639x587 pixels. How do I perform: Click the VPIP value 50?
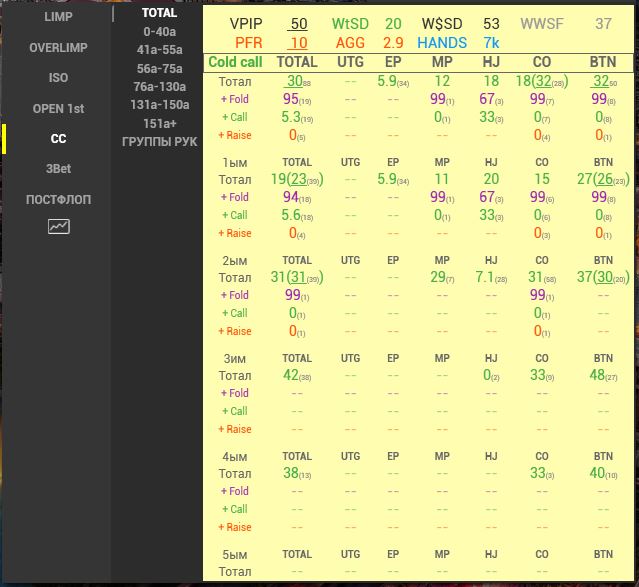click(299, 24)
